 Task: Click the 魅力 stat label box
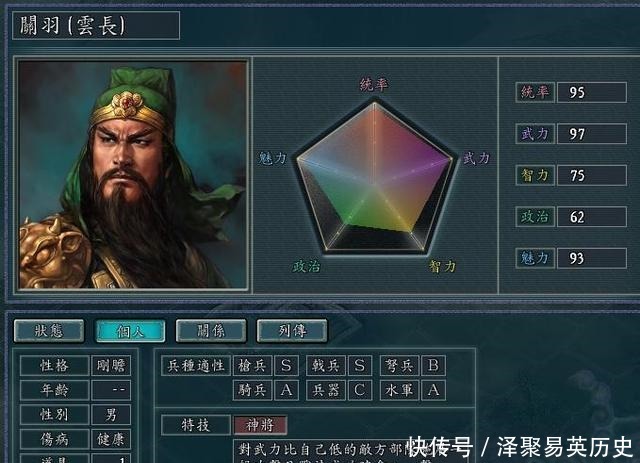click(535, 258)
